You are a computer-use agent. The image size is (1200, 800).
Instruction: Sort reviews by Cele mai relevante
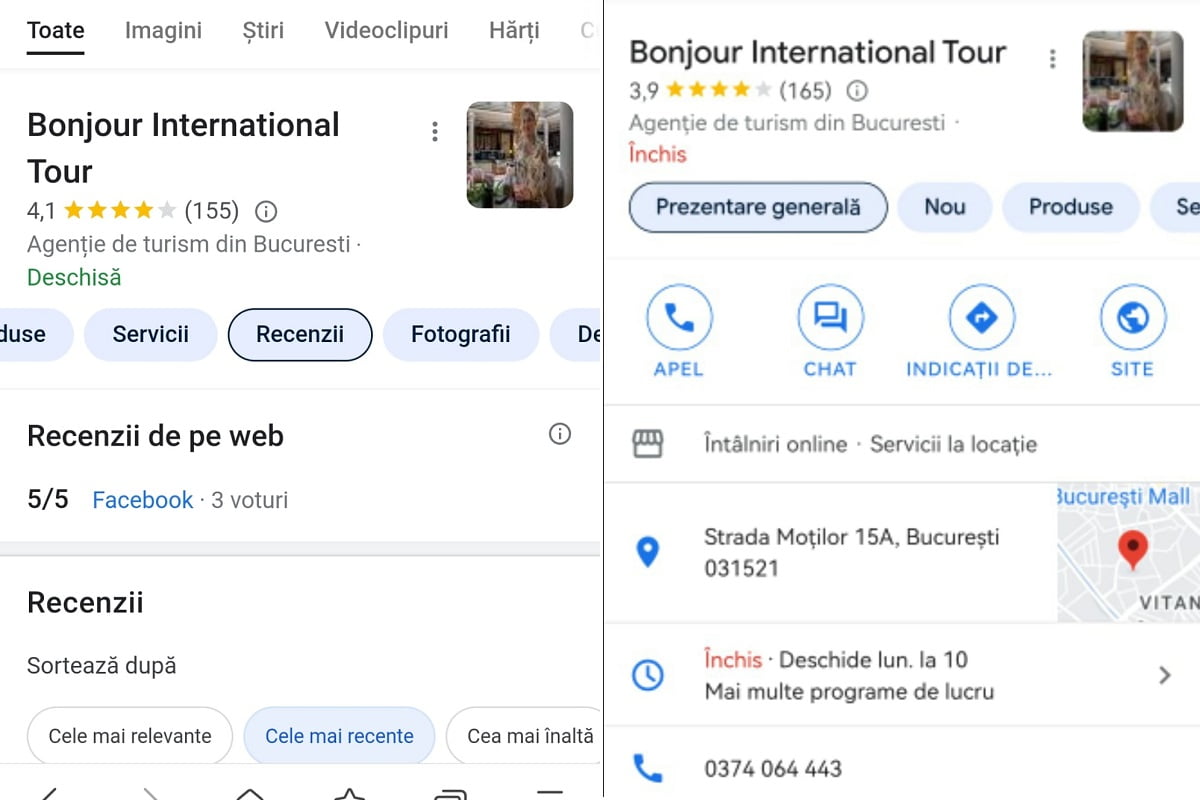(130, 736)
